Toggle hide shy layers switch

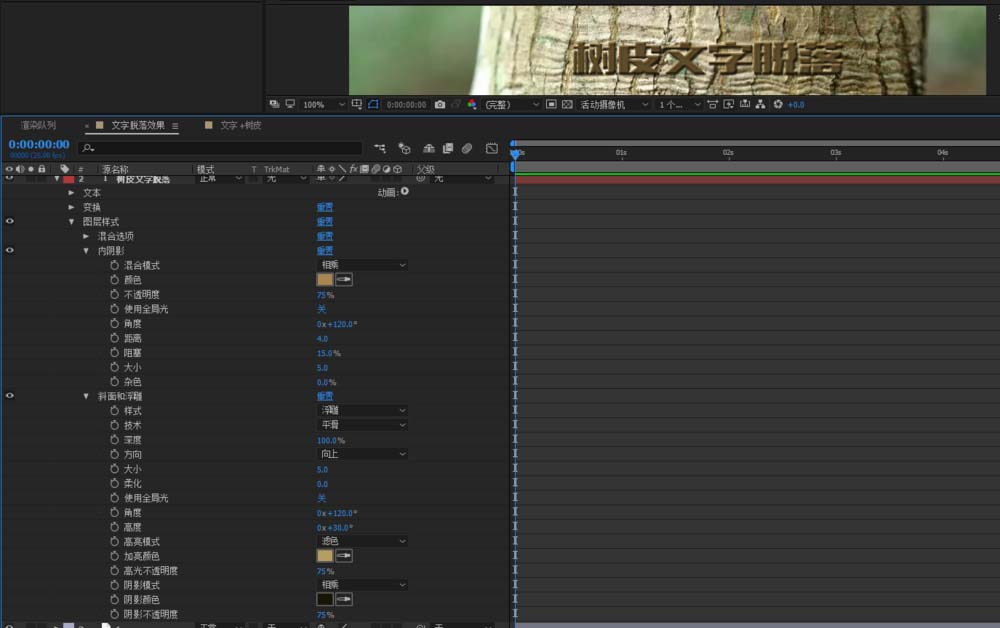(429, 149)
